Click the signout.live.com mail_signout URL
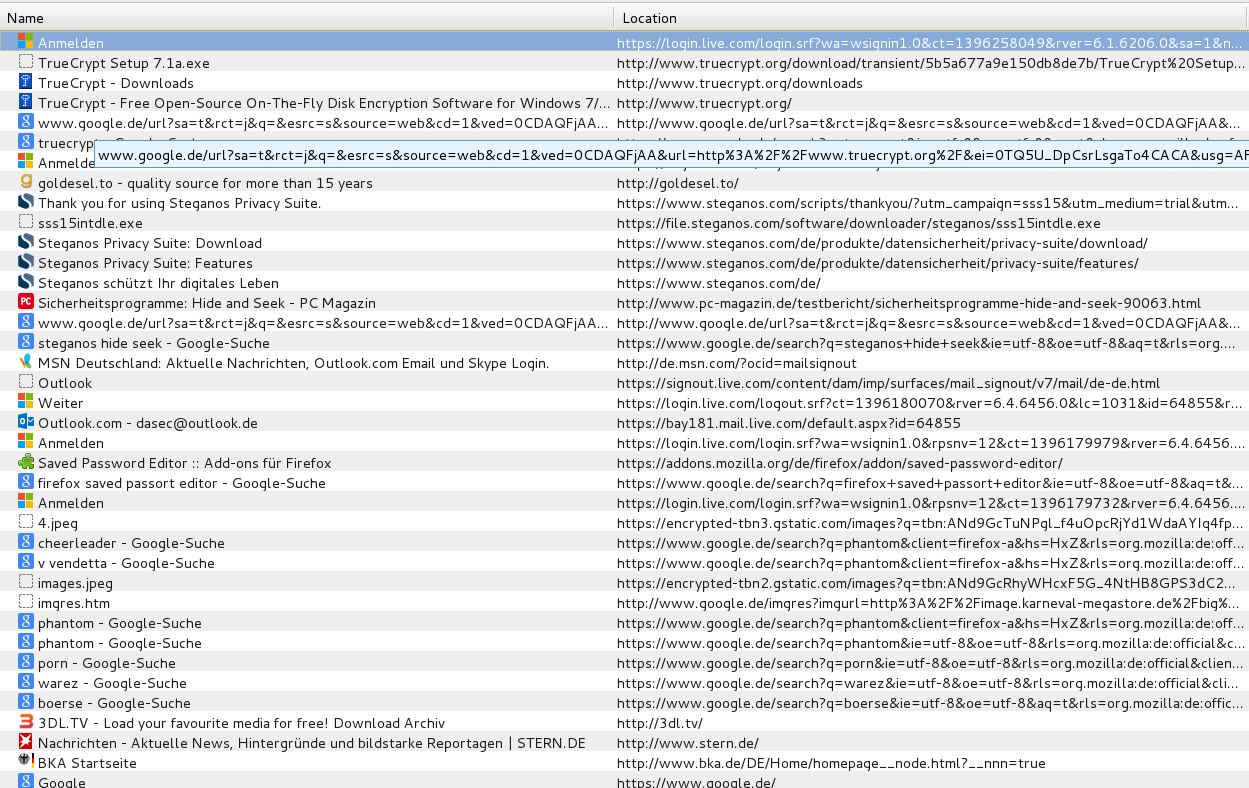The height and width of the screenshot is (788, 1249). click(x=888, y=383)
